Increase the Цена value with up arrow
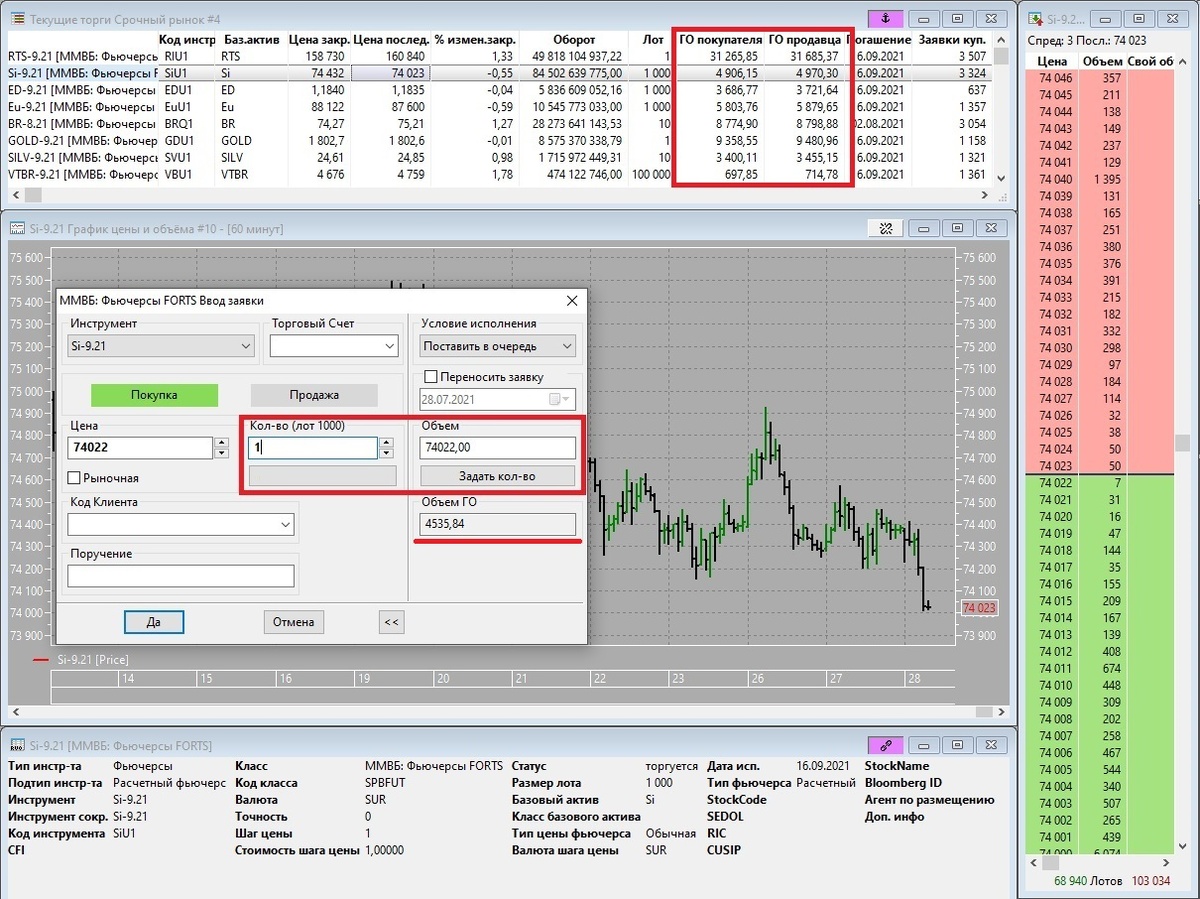1200x899 pixels. [221, 442]
